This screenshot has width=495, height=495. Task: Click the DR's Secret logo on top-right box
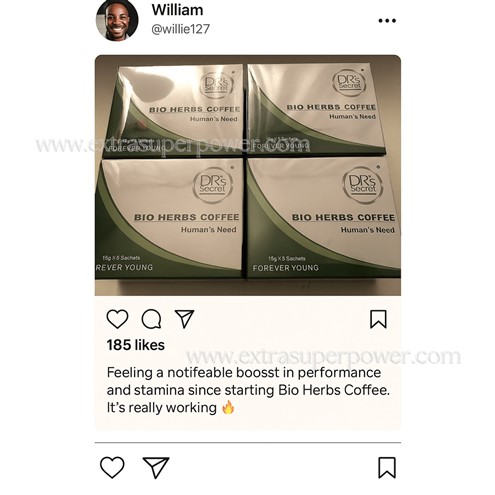[349, 83]
